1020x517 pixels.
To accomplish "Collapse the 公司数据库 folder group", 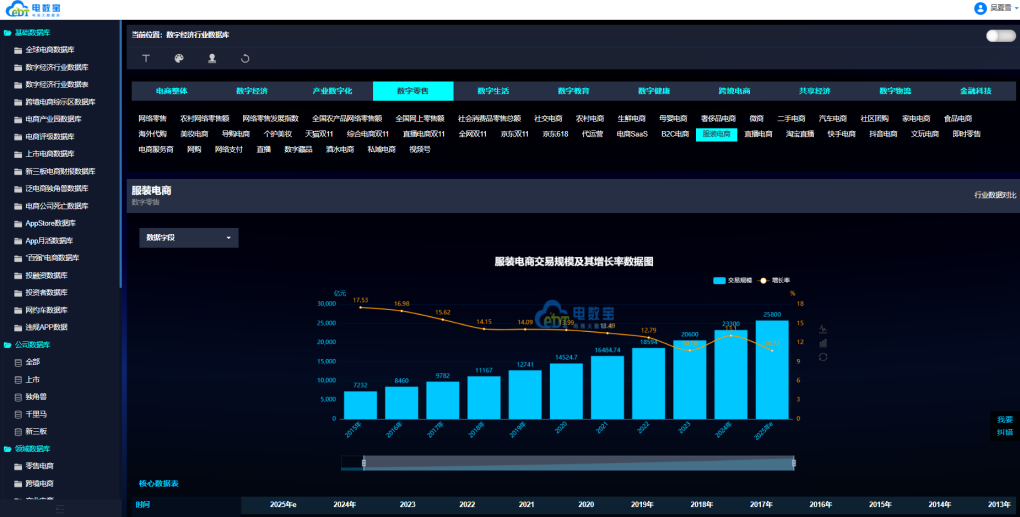I will (34, 344).
